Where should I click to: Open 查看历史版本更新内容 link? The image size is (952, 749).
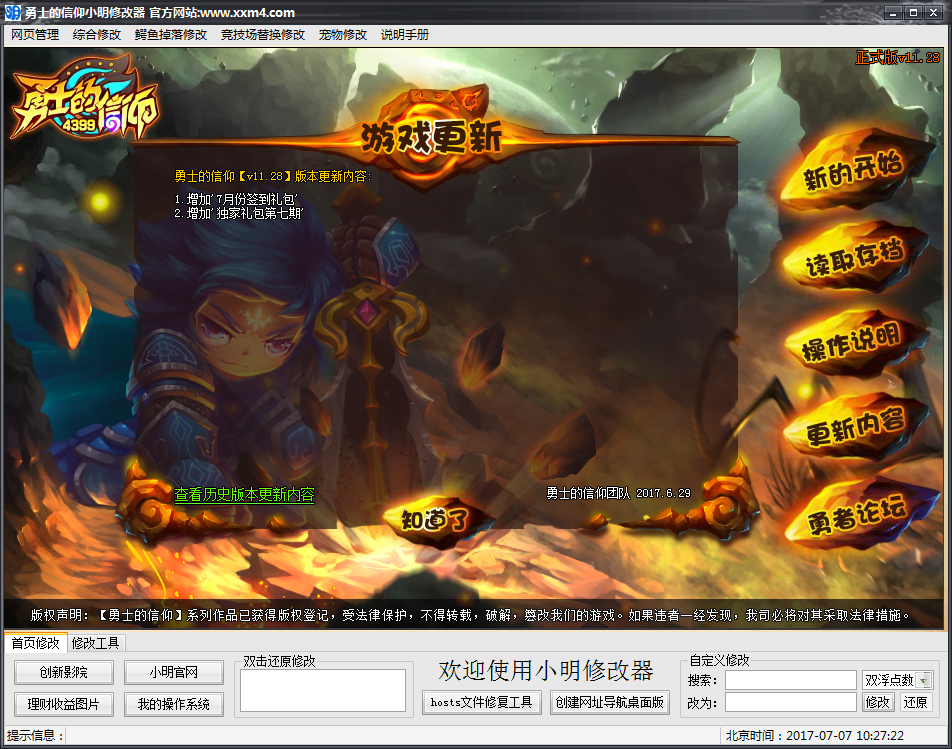245,495
